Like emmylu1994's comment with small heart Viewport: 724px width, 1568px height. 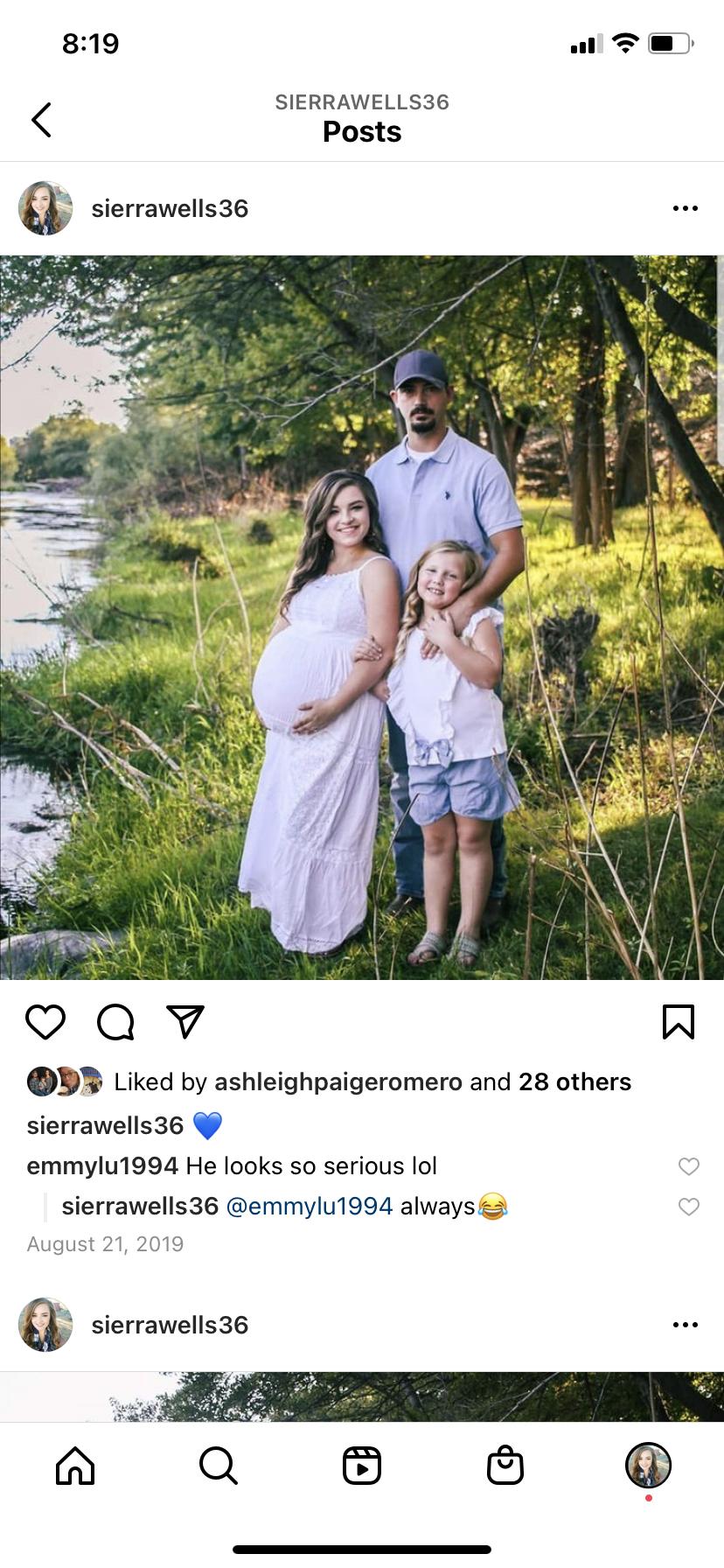689,1166
